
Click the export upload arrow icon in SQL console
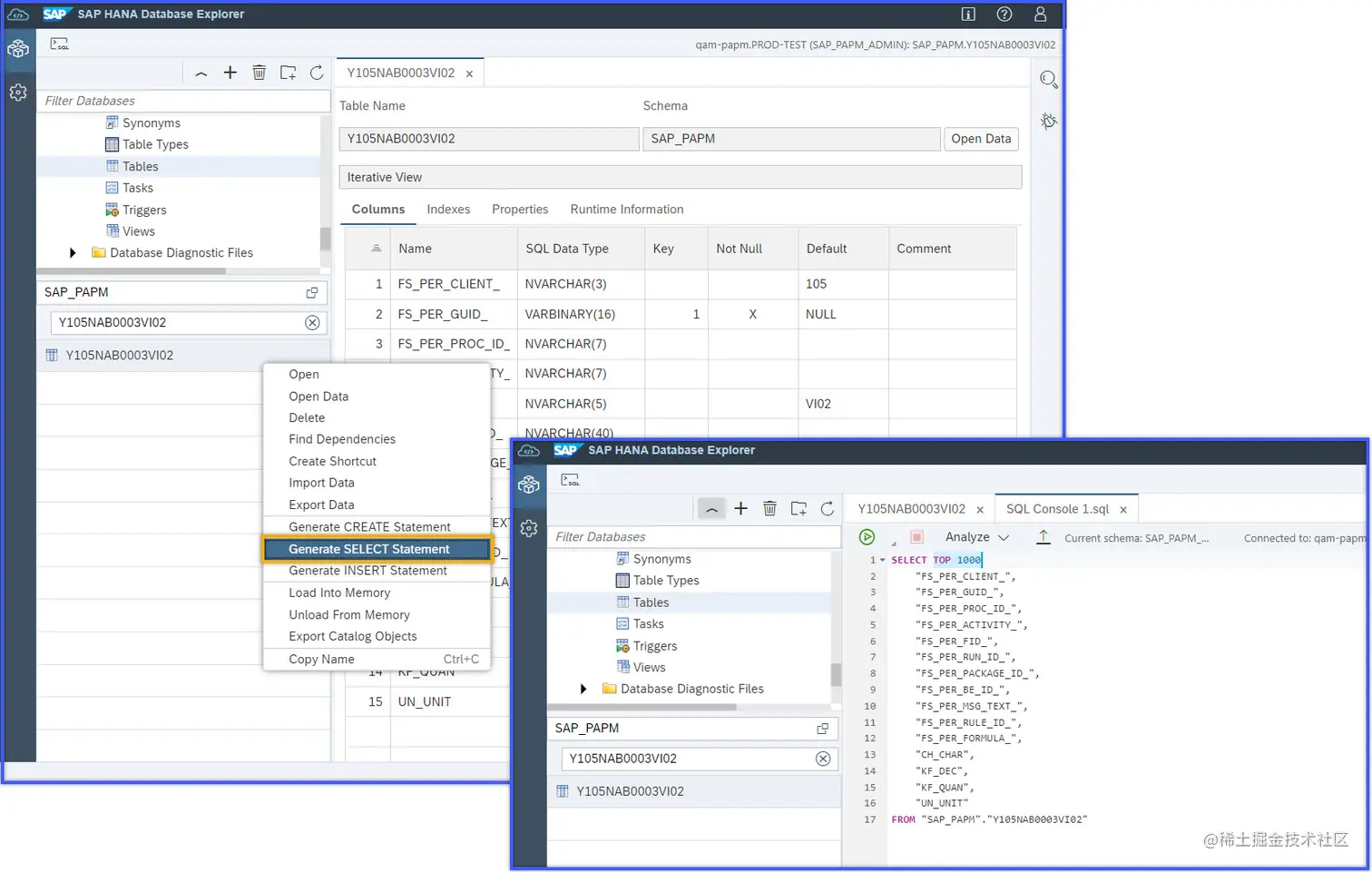(x=1044, y=537)
